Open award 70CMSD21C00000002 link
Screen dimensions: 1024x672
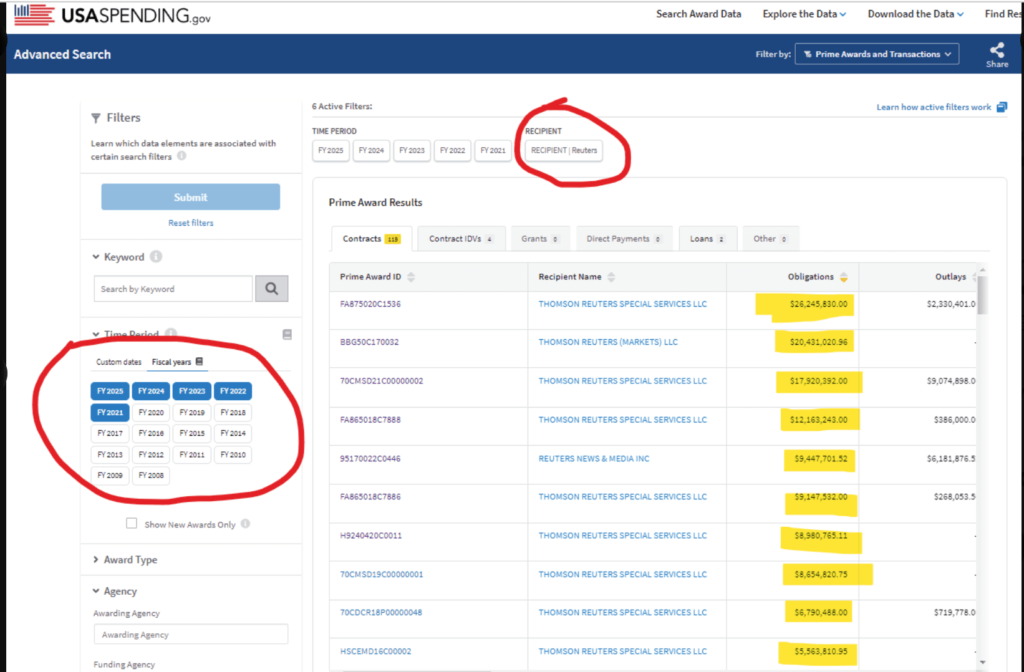[381, 381]
